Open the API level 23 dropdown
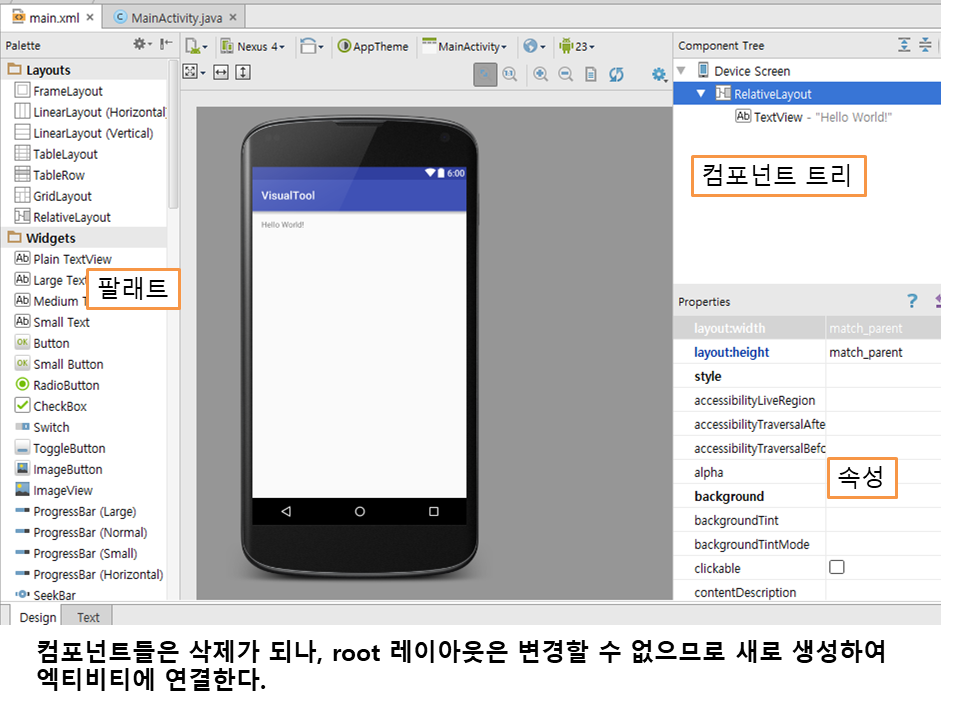 point(577,46)
